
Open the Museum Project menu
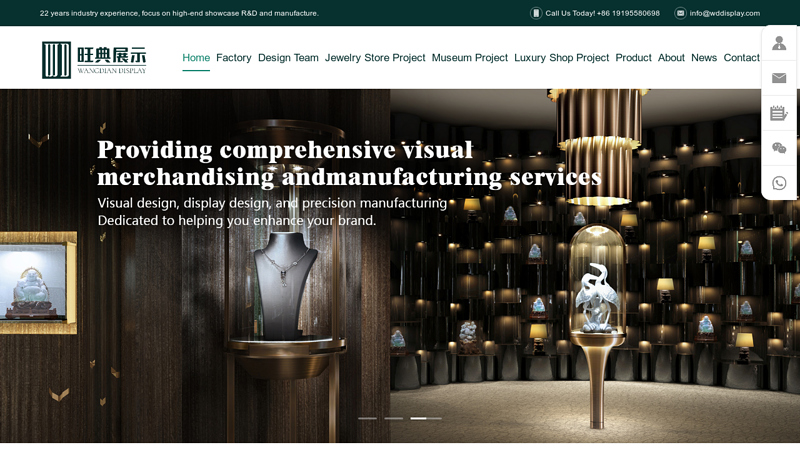tap(470, 58)
